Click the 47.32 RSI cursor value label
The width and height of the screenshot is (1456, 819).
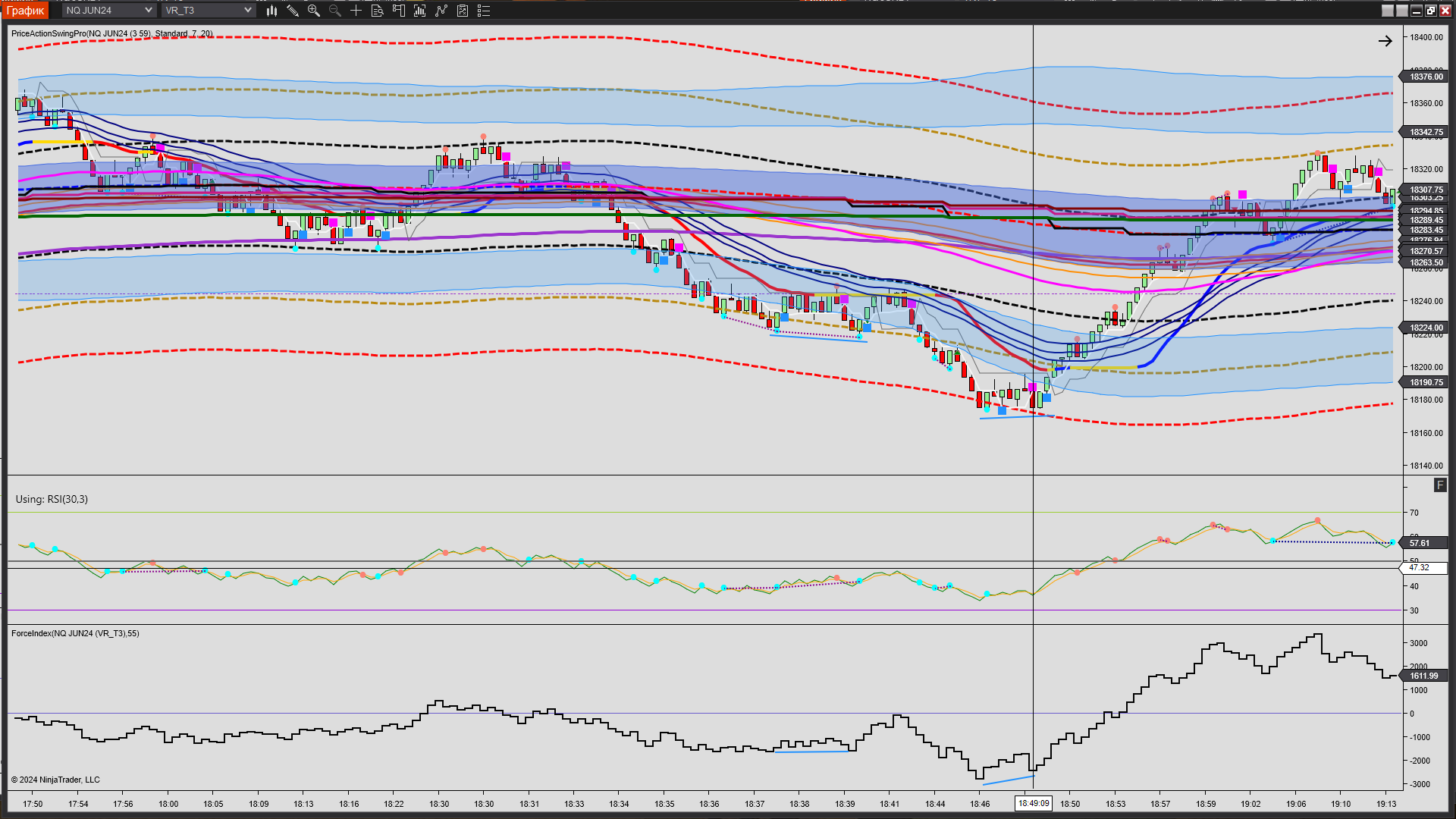coord(1423,567)
